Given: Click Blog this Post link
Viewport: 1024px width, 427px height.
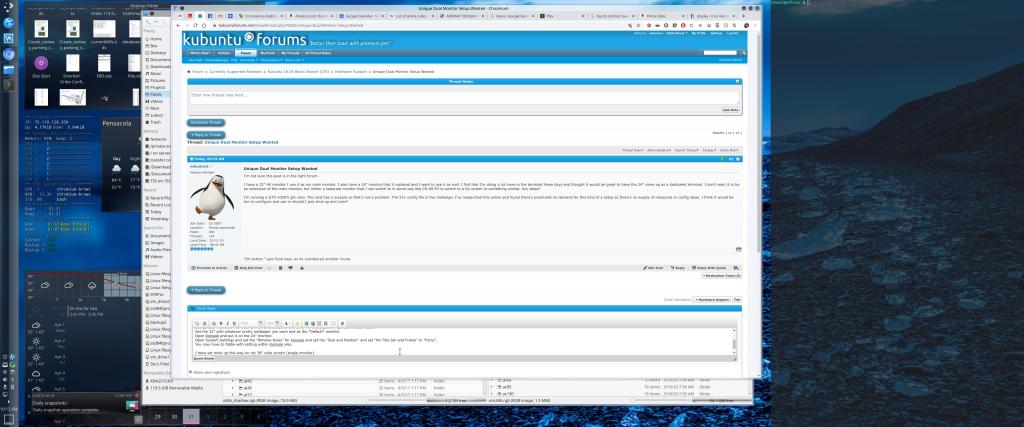Looking at the screenshot, I should 248,268.
